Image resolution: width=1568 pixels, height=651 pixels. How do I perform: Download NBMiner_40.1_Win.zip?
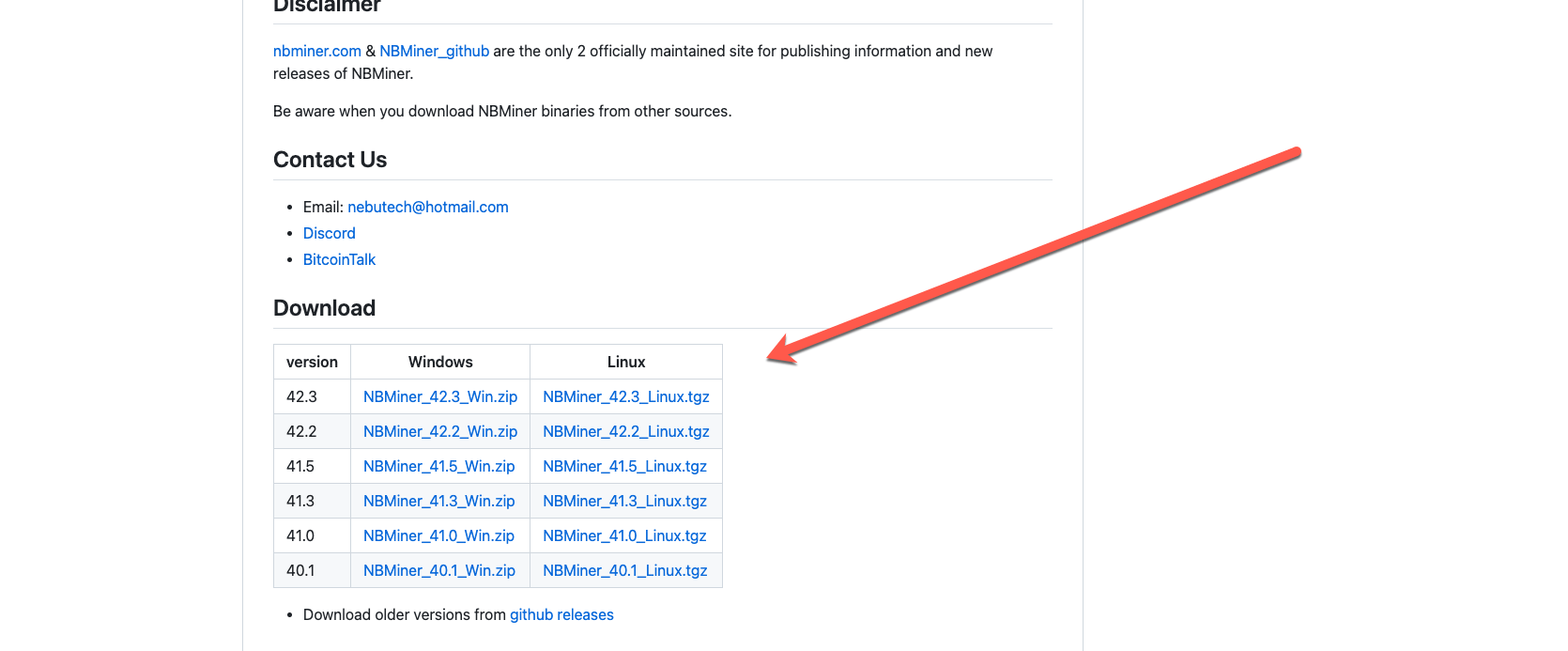[438, 571]
